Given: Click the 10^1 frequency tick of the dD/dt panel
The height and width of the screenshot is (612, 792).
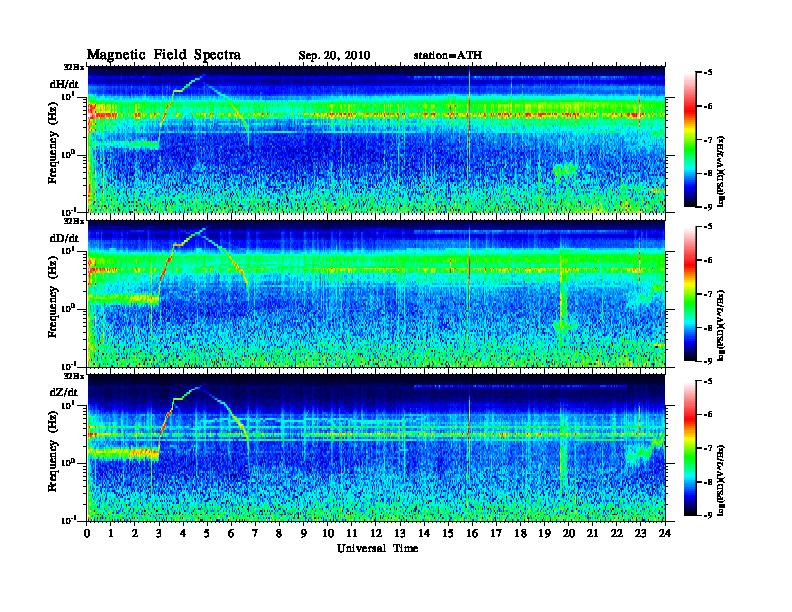Looking at the screenshot, I should click(68, 250).
